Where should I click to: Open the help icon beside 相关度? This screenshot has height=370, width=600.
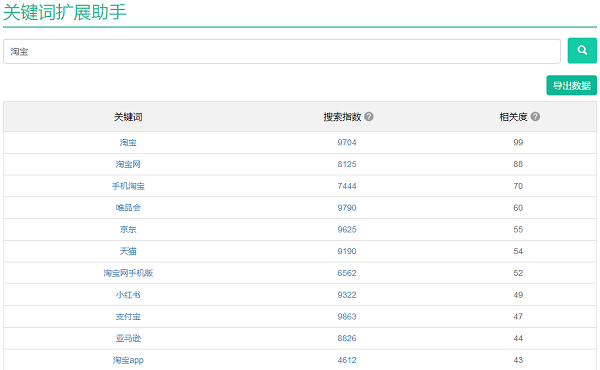[535, 117]
